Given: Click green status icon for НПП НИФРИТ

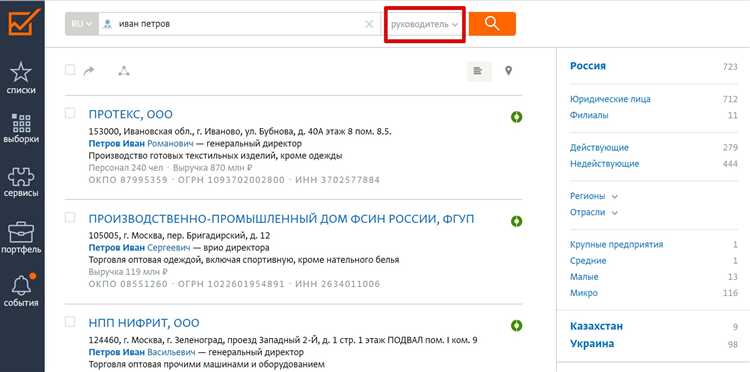Looking at the screenshot, I should click(x=516, y=325).
